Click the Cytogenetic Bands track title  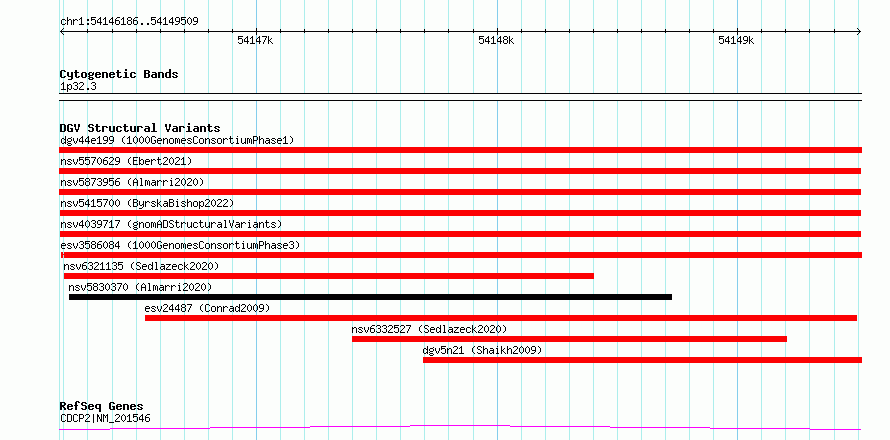tap(119, 74)
